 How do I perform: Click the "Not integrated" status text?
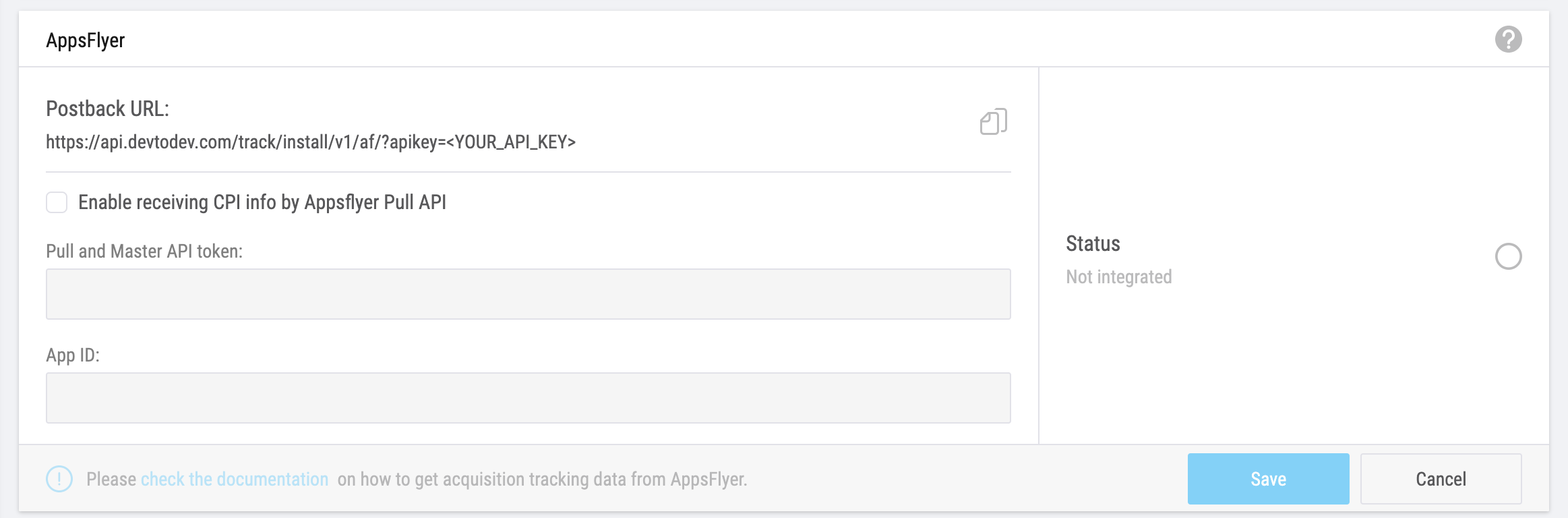tap(1118, 277)
